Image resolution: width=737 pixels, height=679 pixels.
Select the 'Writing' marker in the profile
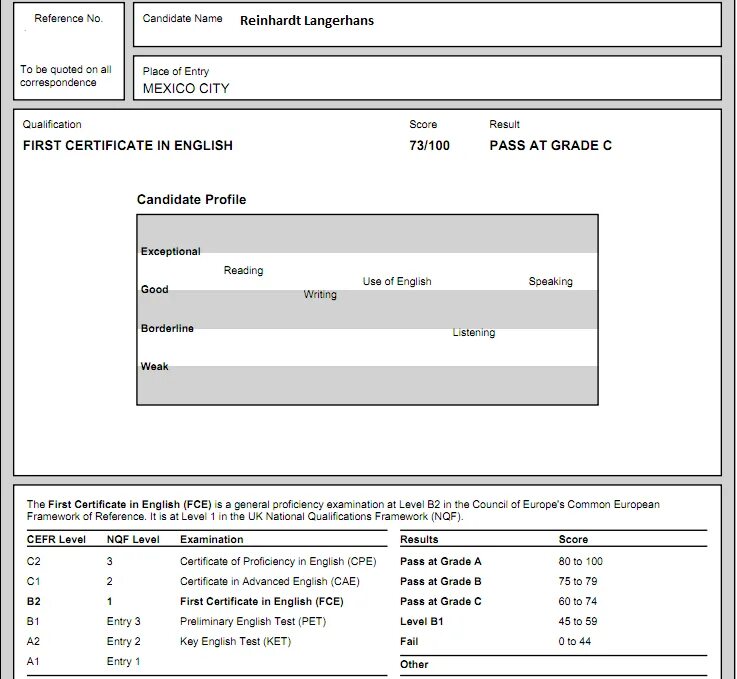(320, 295)
